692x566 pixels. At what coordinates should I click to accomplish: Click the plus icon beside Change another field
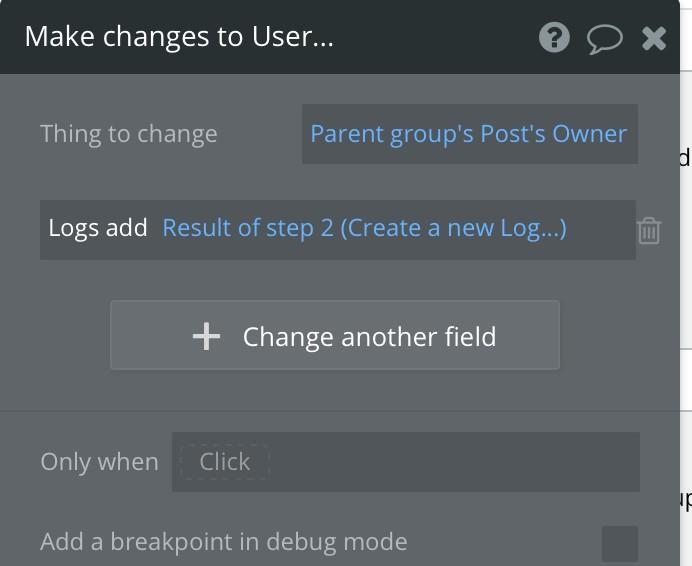[206, 336]
